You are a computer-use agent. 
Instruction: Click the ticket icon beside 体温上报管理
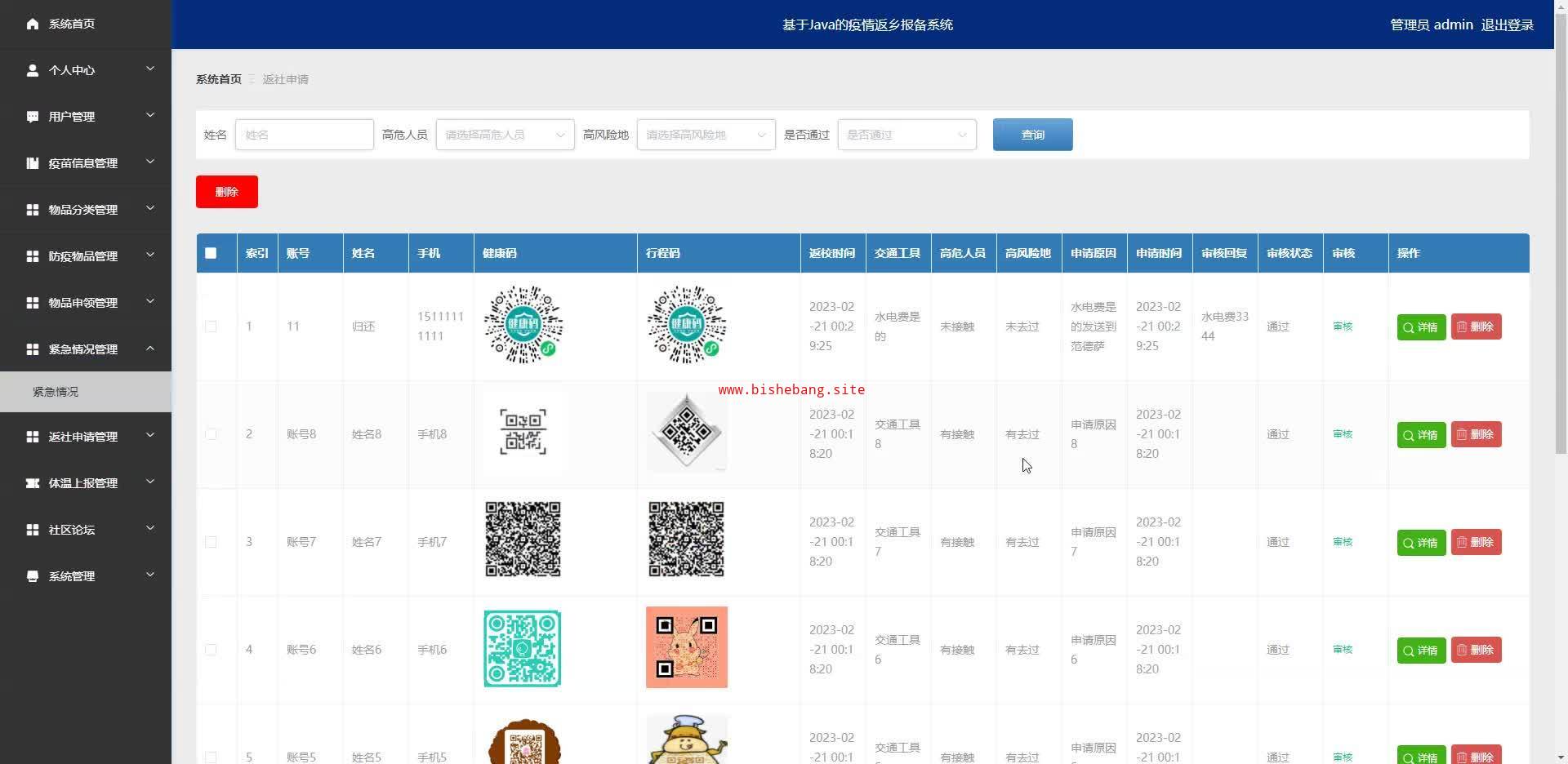pyautogui.click(x=32, y=483)
